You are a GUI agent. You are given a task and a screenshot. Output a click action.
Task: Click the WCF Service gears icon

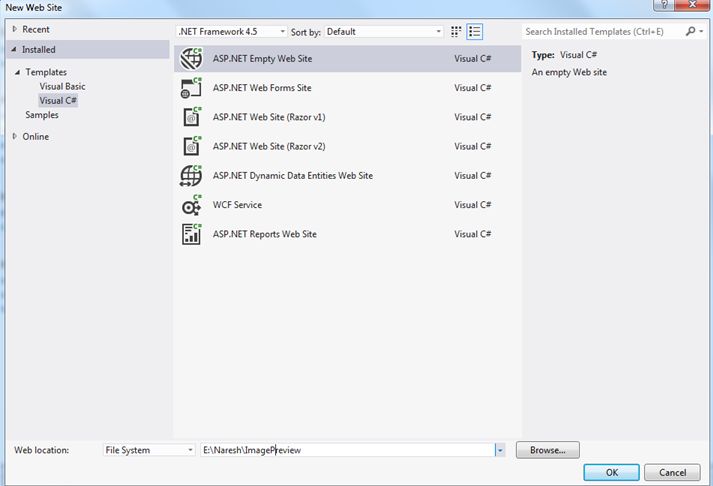(191, 205)
